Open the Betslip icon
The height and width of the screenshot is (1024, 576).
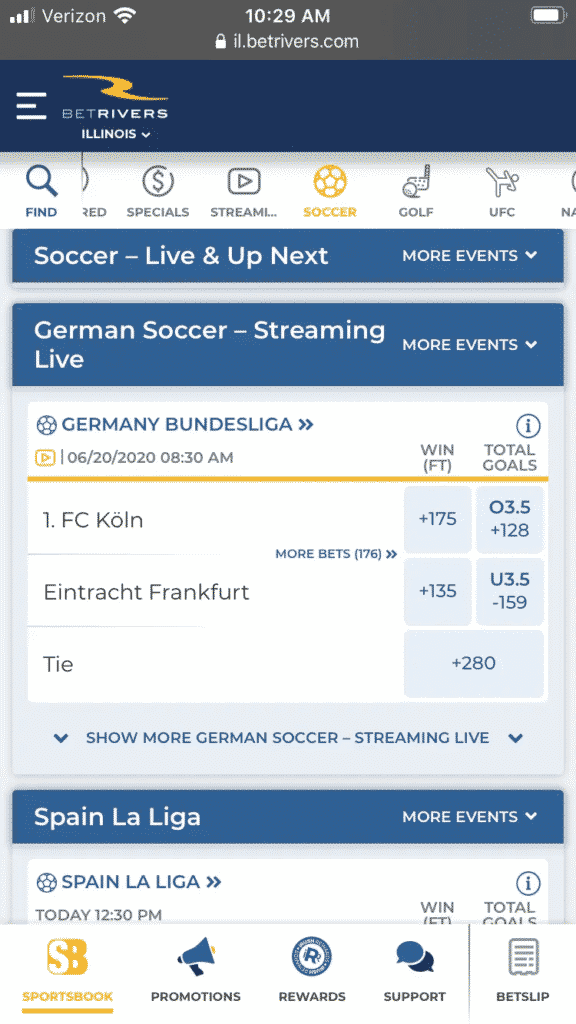(x=523, y=957)
